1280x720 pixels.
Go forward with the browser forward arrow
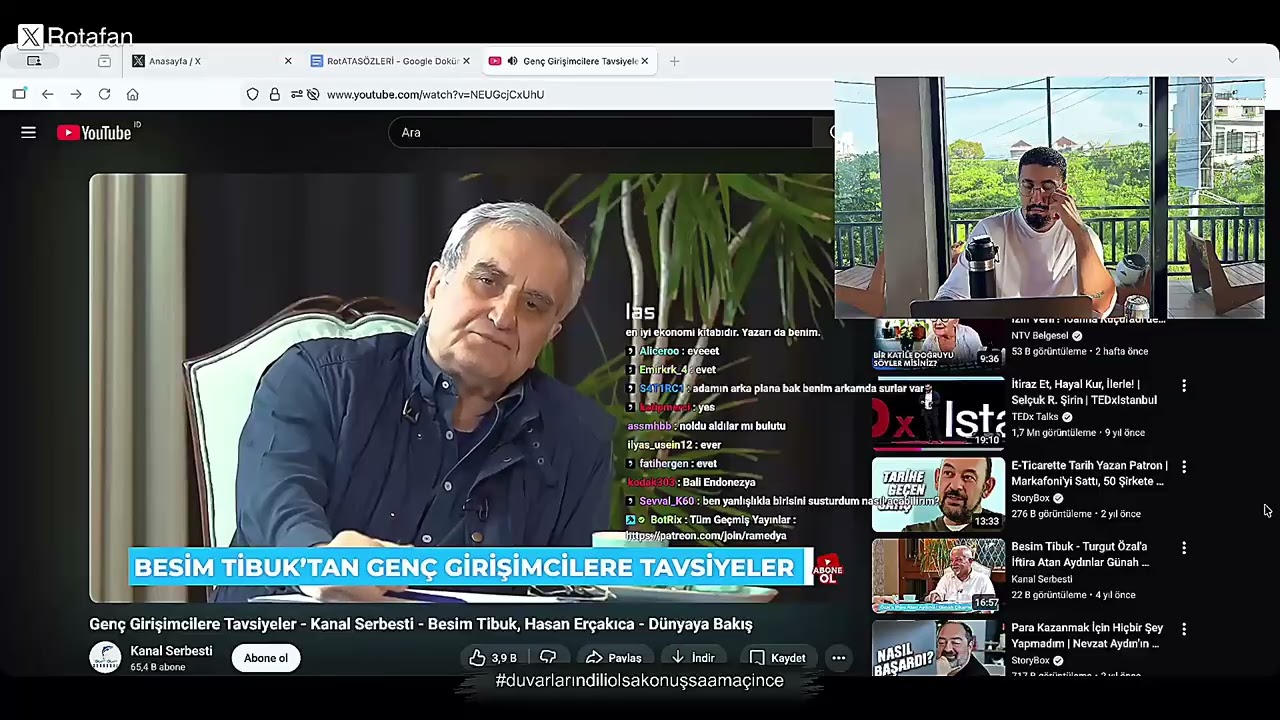(76, 94)
